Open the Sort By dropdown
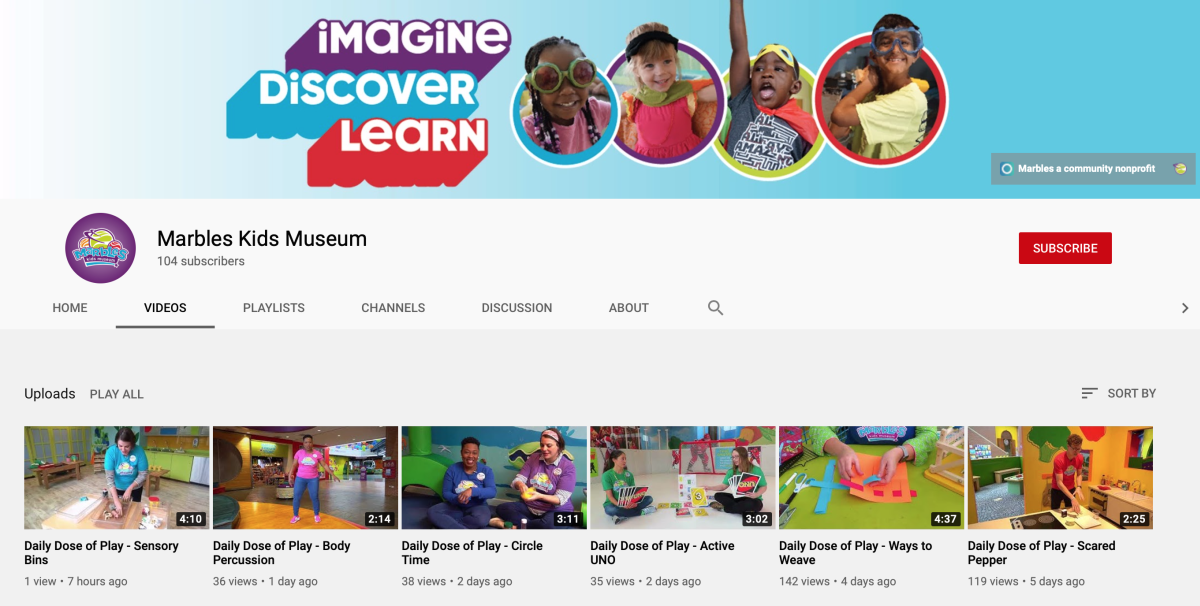This screenshot has height=606, width=1200. click(x=1119, y=393)
